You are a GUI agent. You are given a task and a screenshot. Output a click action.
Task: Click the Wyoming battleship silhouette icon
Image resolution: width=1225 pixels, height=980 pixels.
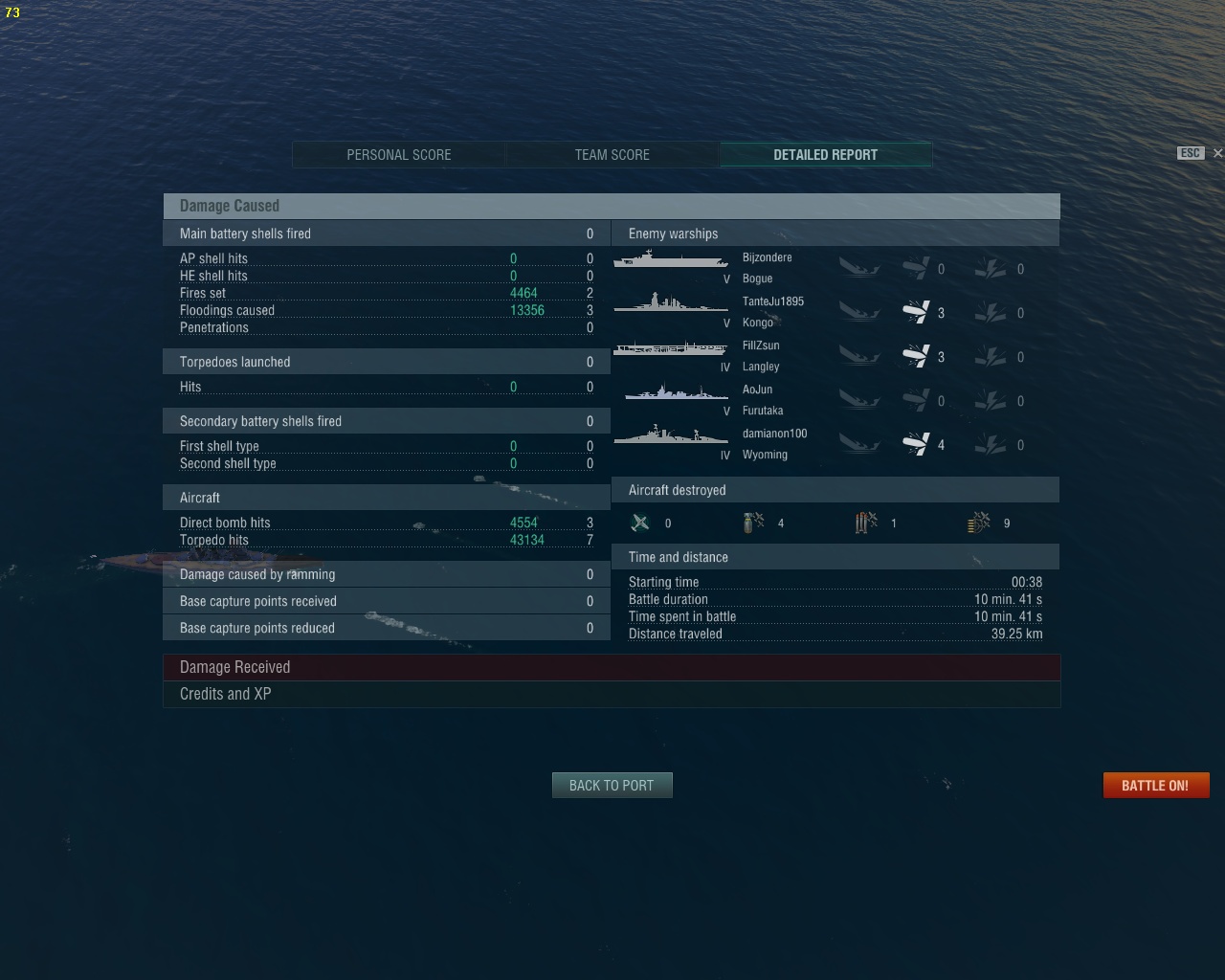point(670,434)
